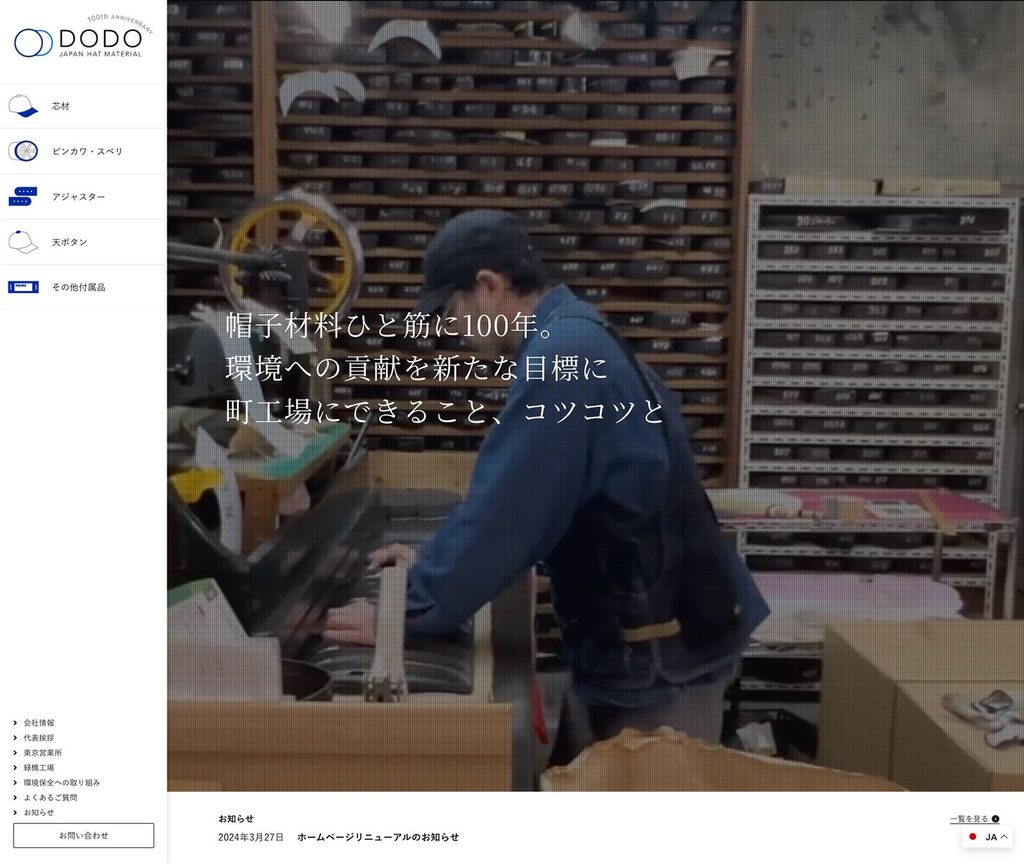Click the cap outline icon beside 天ボタン
The width and height of the screenshot is (1024, 864).
coord(23,242)
